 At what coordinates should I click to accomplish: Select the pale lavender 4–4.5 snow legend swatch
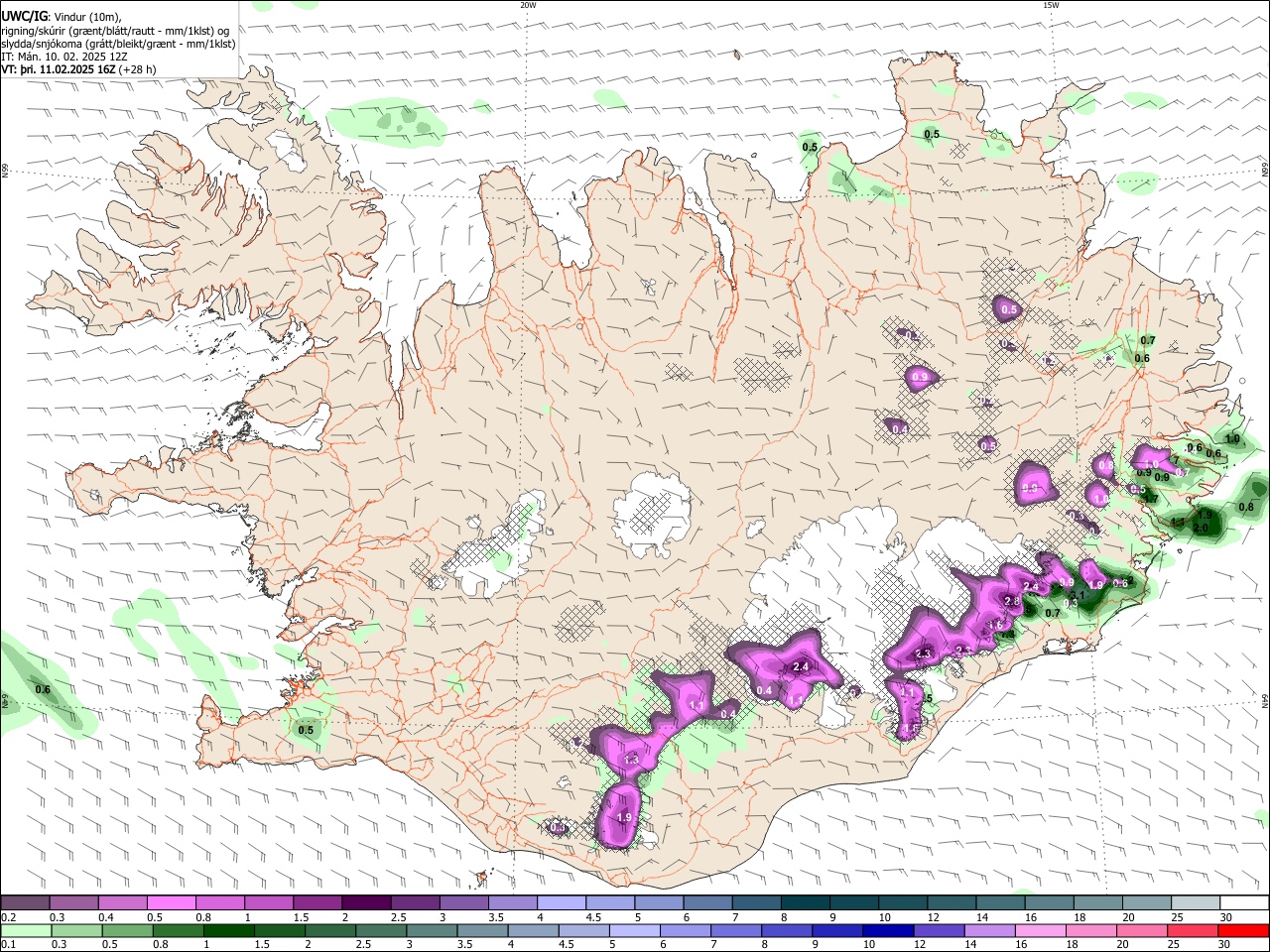click(x=561, y=903)
